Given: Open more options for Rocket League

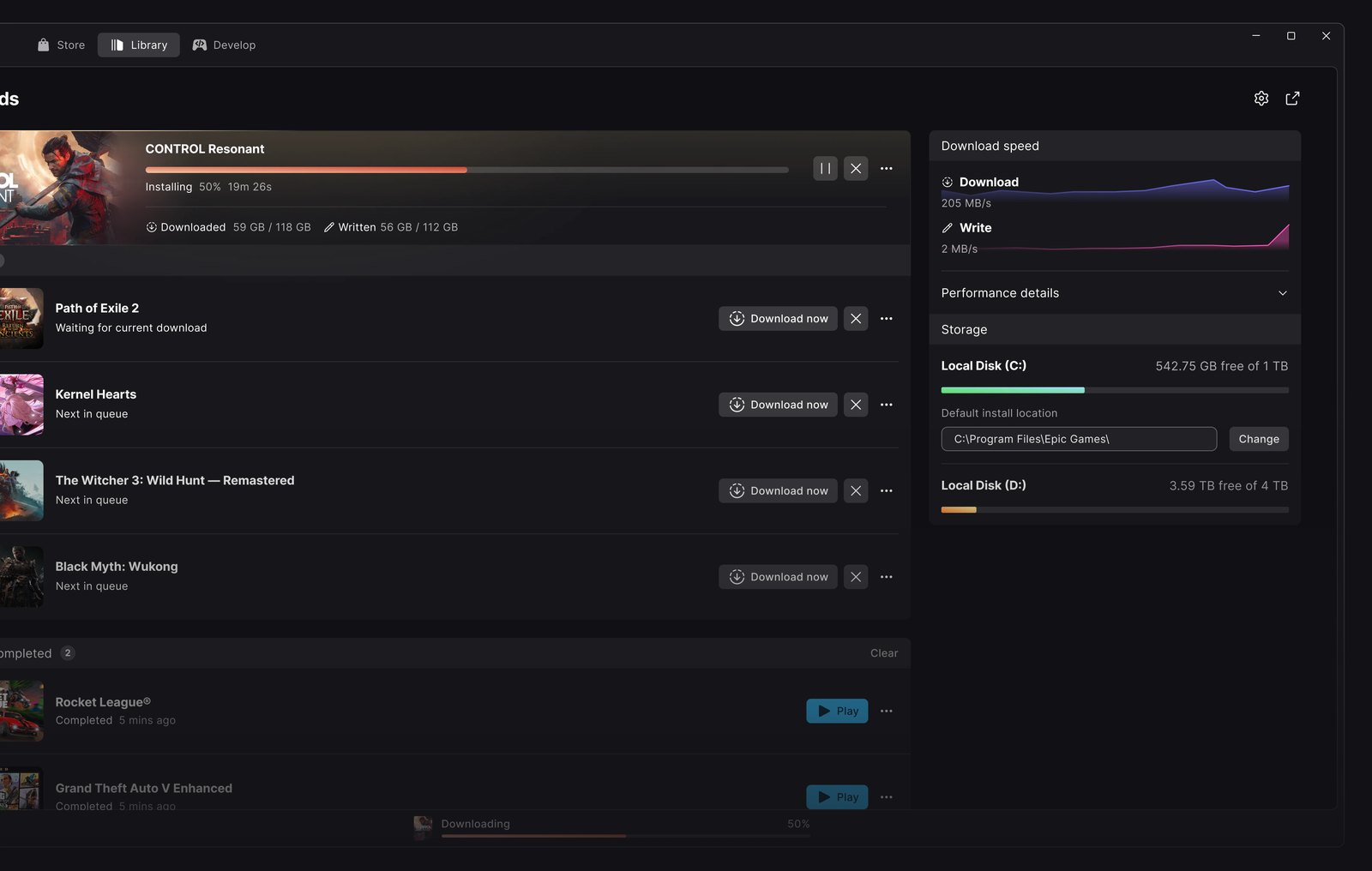Looking at the screenshot, I should click(x=887, y=711).
